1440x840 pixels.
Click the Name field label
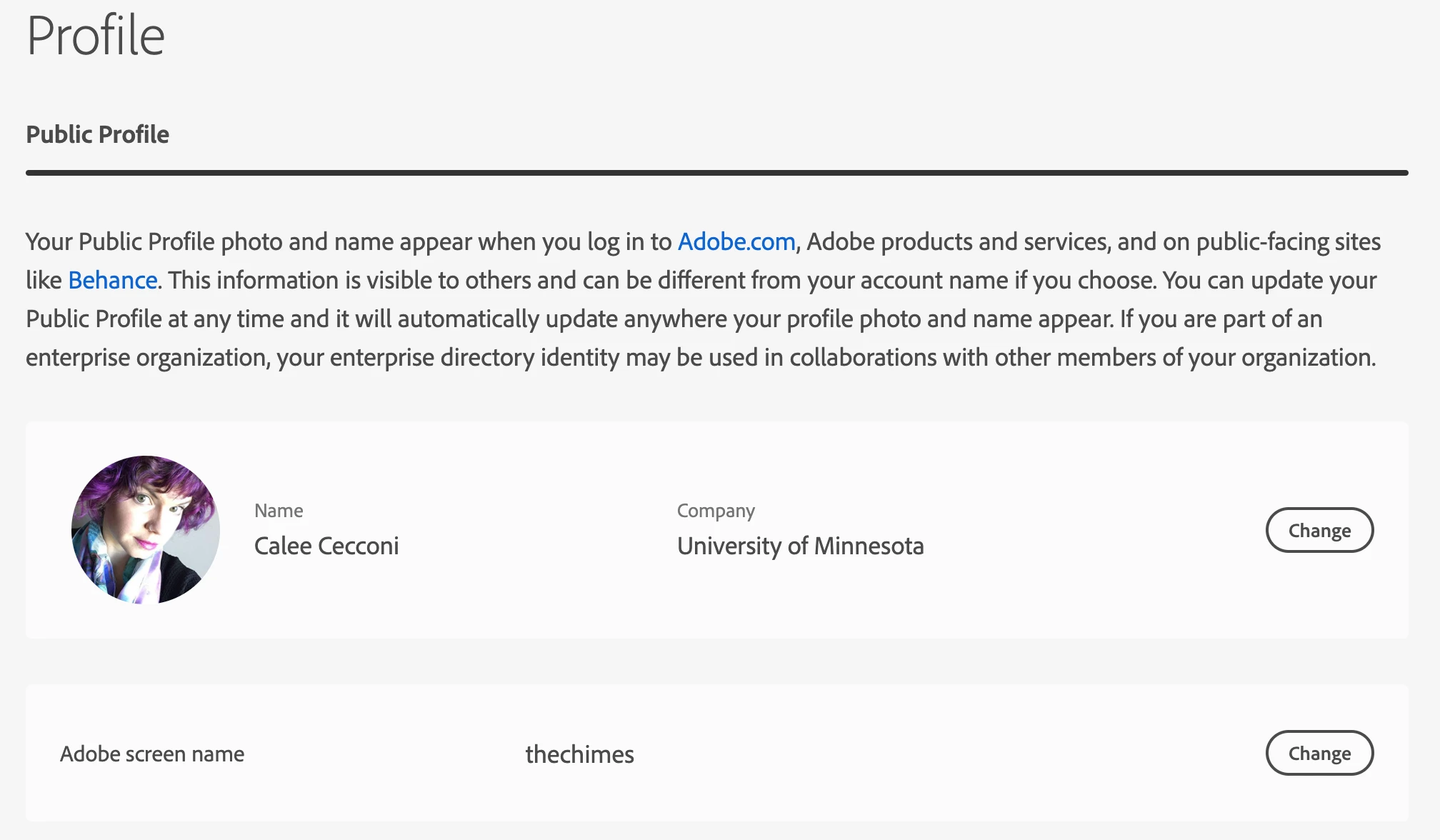click(x=279, y=511)
